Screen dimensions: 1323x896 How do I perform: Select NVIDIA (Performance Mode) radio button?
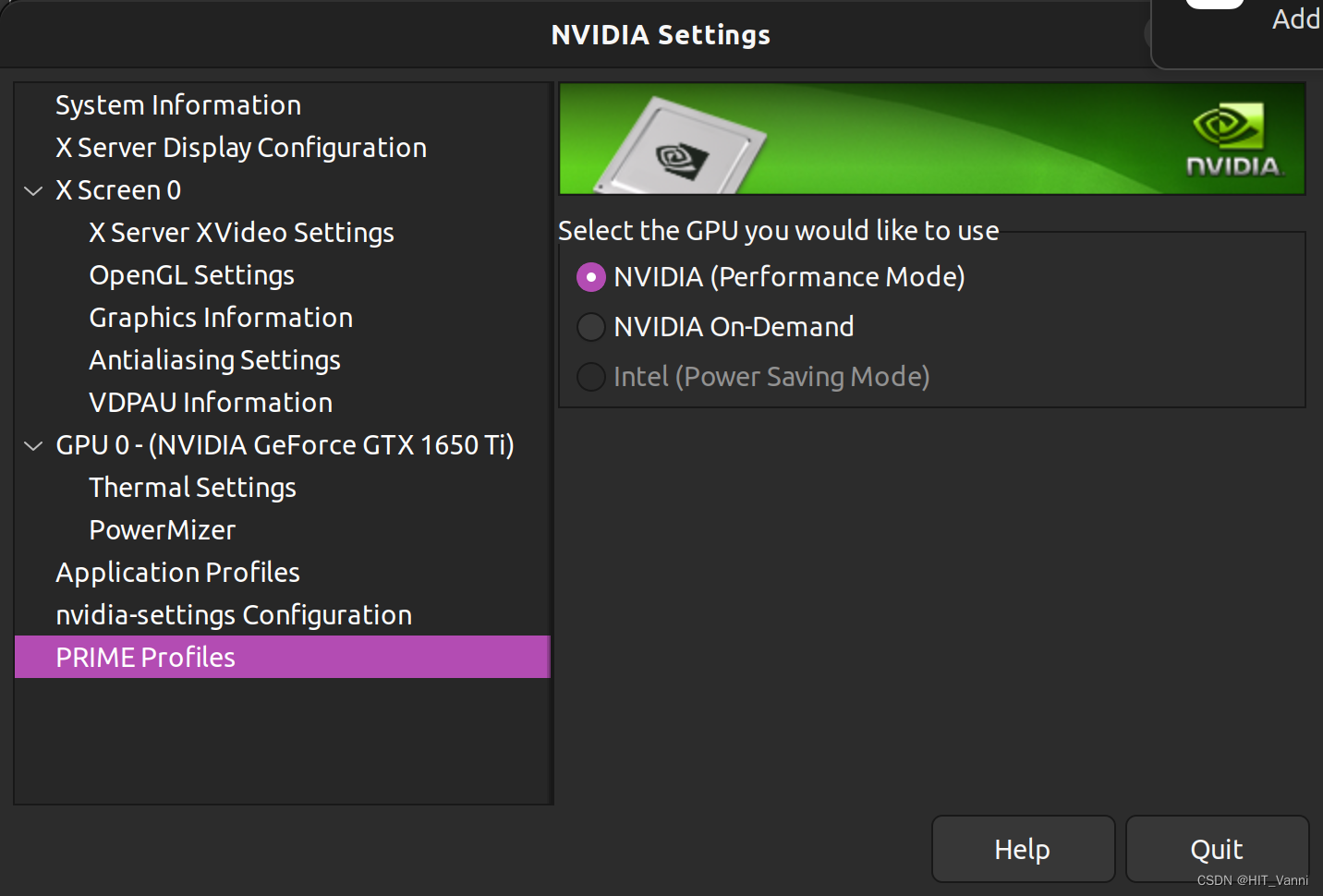tap(591, 277)
